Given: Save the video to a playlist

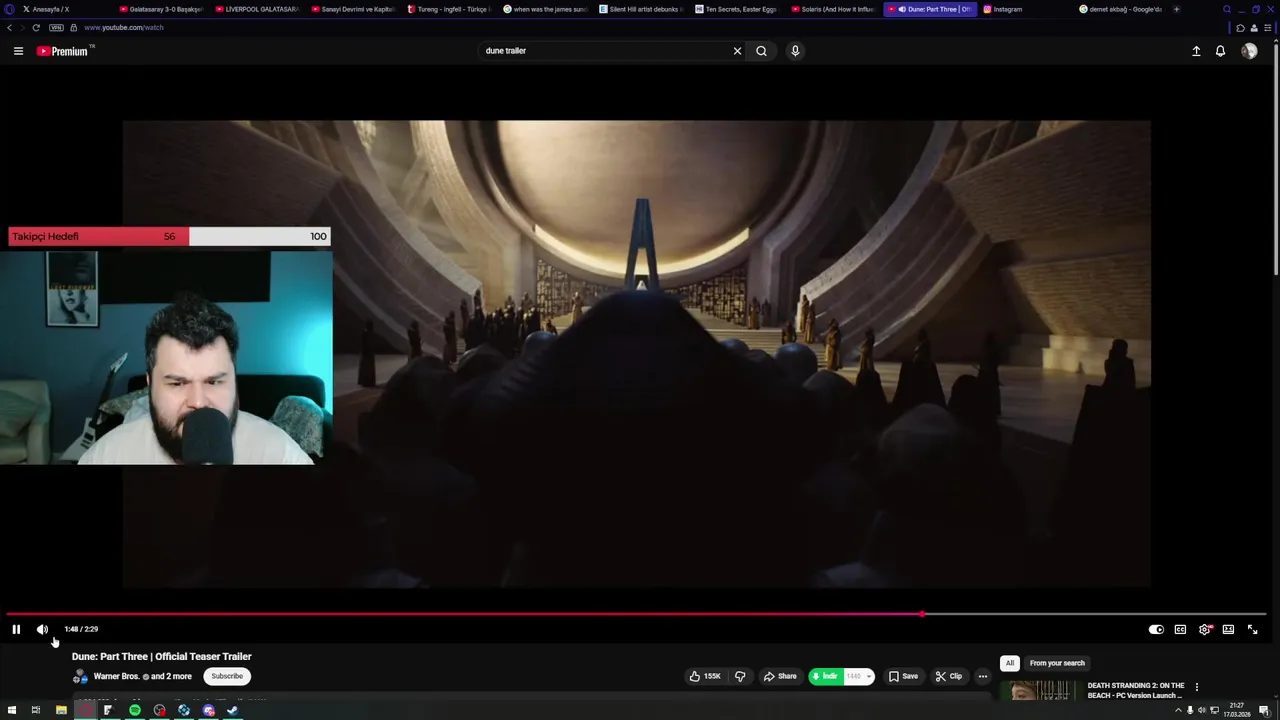Looking at the screenshot, I should tap(903, 676).
